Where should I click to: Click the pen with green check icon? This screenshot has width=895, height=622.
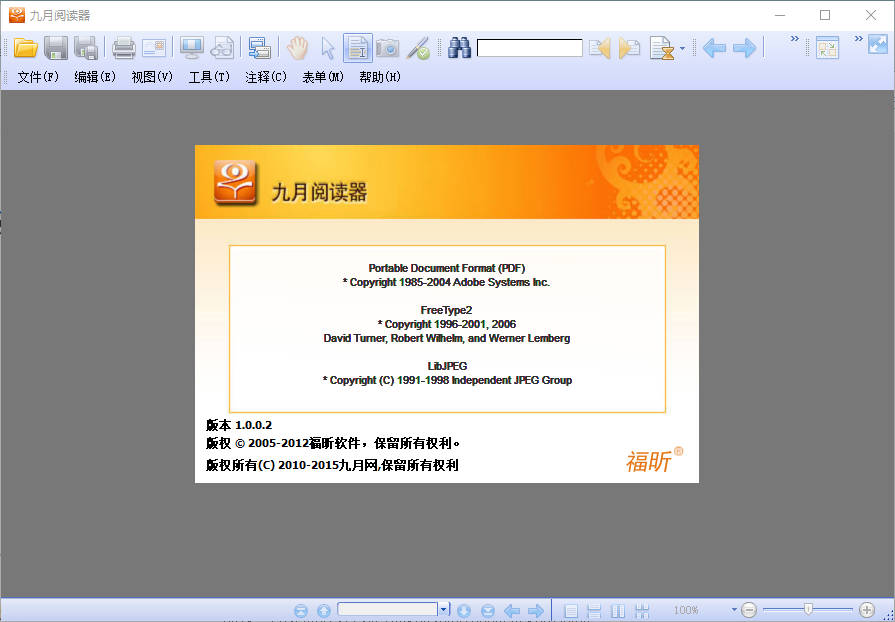click(x=418, y=48)
